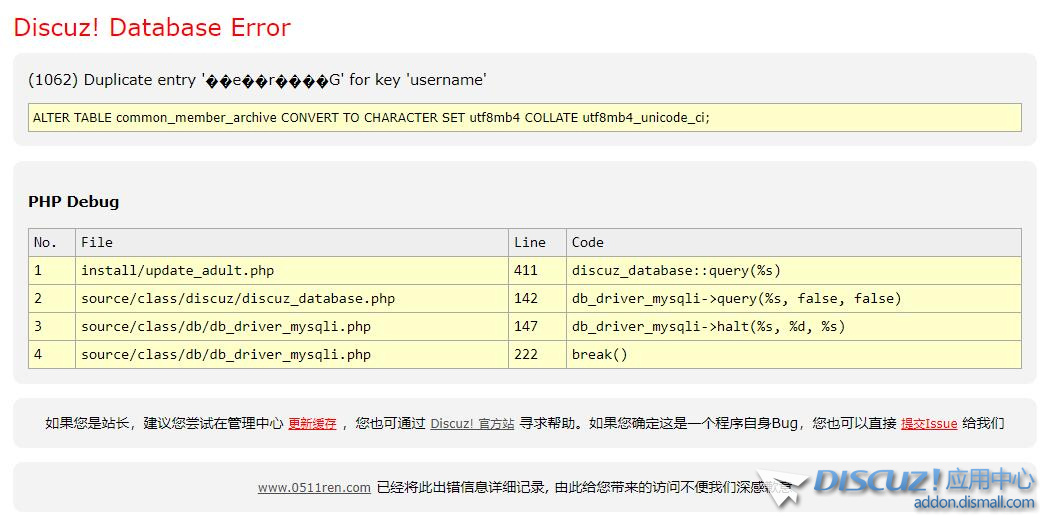Viewport: 1053px width, 528px height.
Task: Select install/update_adult.php file cell
Action: pyautogui.click(x=292, y=271)
